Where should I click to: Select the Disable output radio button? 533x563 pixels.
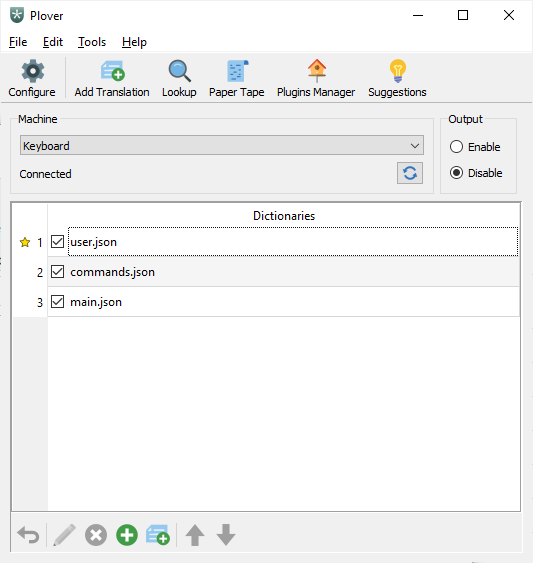point(456,173)
